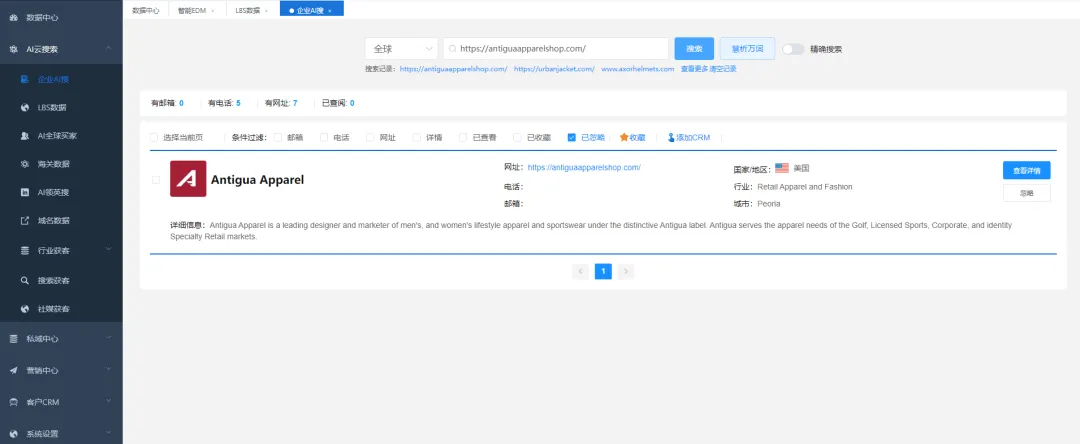Click the magnifier icon inside search box
This screenshot has width=1080, height=444.
[x=453, y=49]
